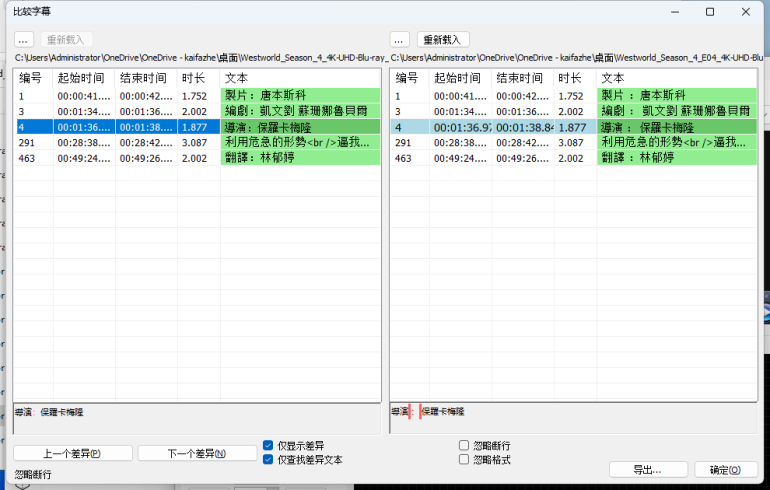Toggle 仅显示差异 checkbox

click(x=268, y=445)
